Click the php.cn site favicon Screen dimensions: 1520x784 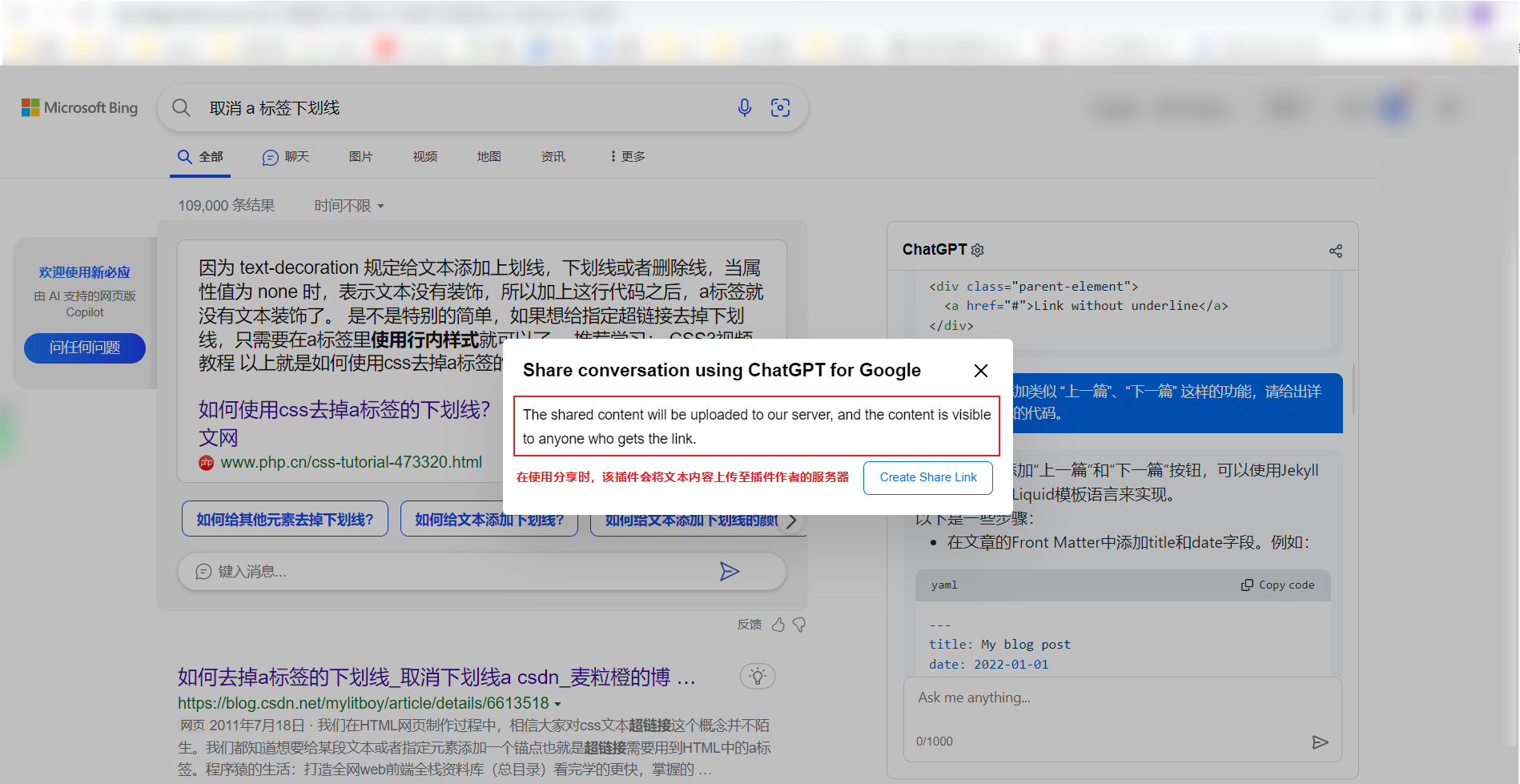[207, 463]
